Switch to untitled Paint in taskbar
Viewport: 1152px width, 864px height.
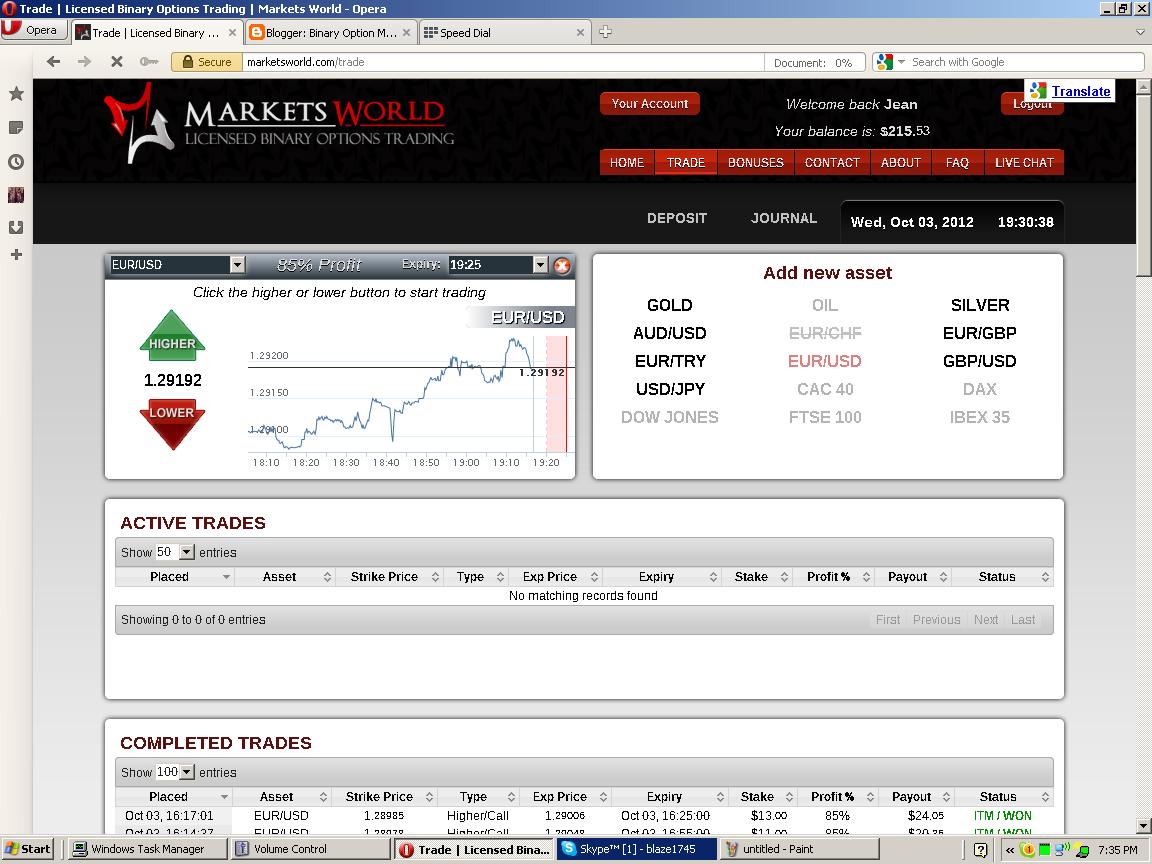[799, 849]
